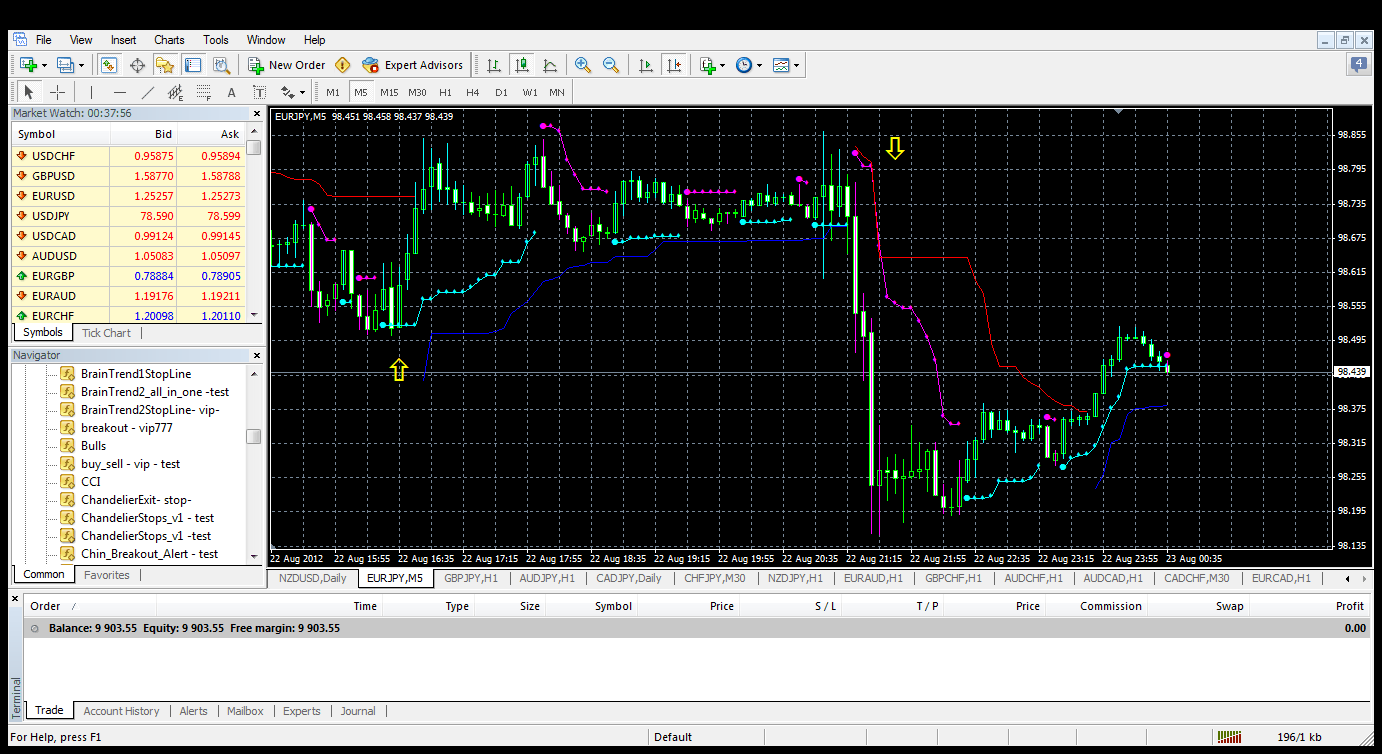Select the CCI indicator in Navigator
The image size is (1382, 754).
click(90, 482)
